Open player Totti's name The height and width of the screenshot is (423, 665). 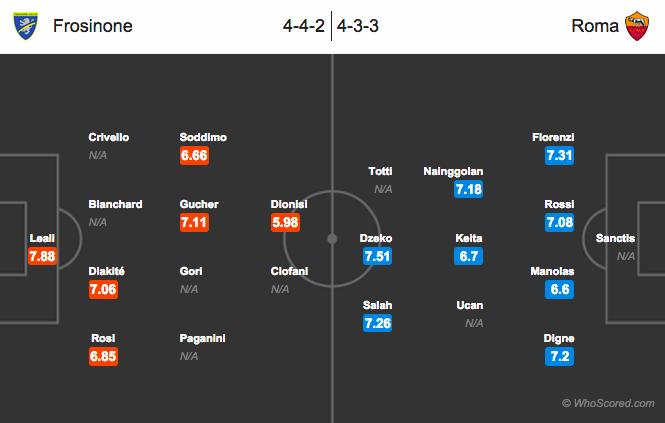[x=380, y=171]
